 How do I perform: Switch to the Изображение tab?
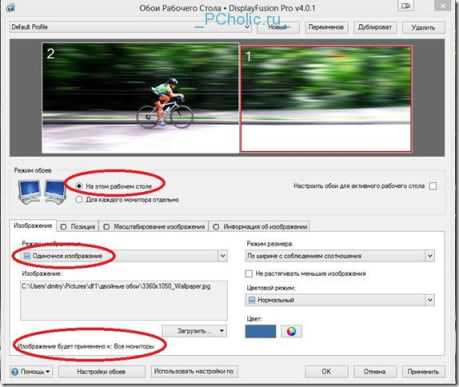coord(33,226)
